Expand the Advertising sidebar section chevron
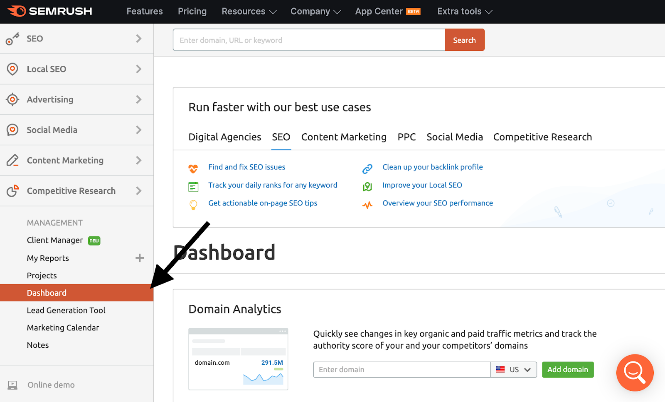Image resolution: width=665 pixels, height=402 pixels. pos(138,100)
